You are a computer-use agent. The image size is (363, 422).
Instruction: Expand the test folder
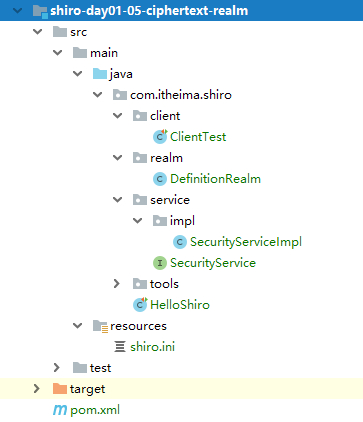(x=57, y=368)
